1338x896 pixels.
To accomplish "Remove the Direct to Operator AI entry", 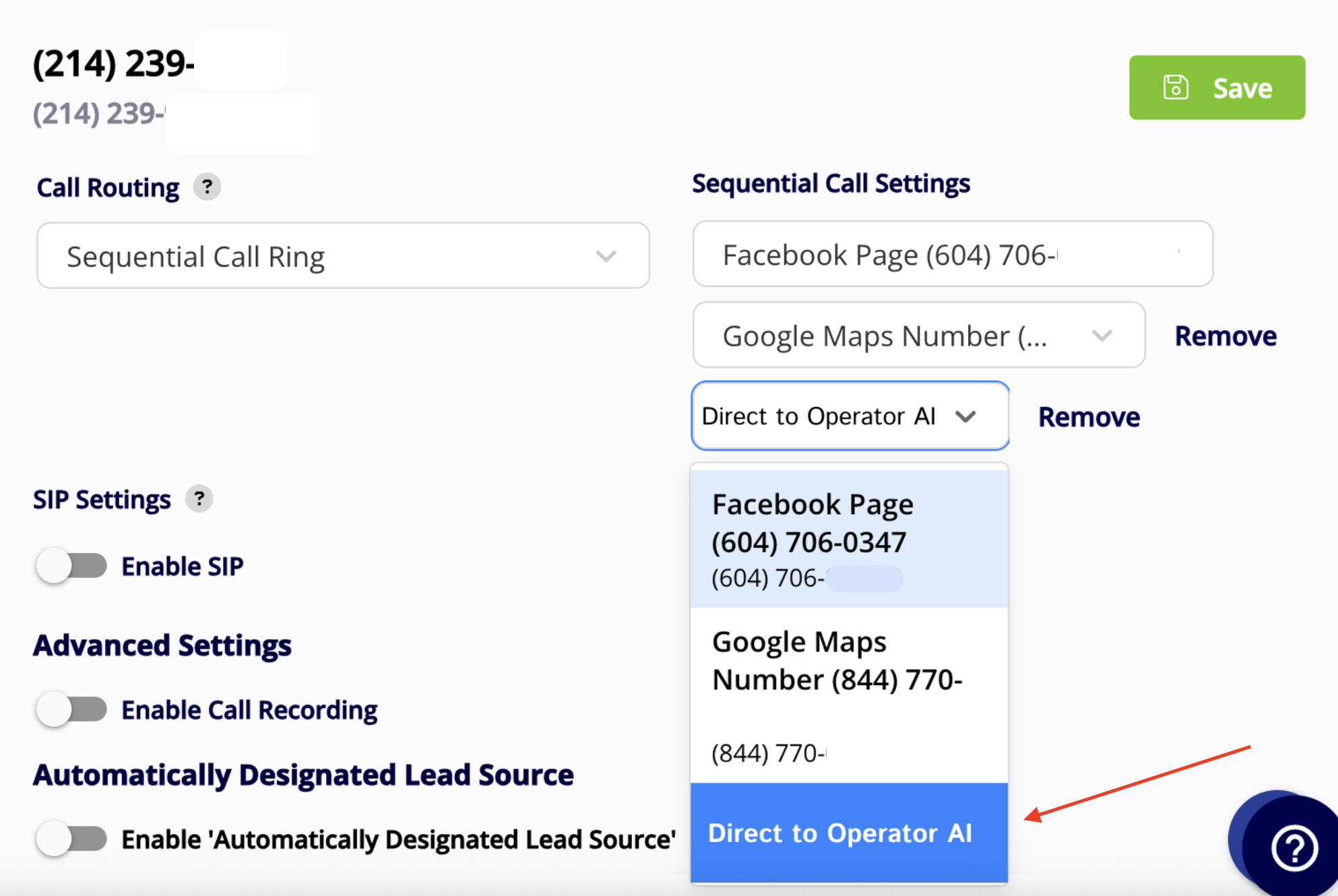I will (x=1089, y=417).
